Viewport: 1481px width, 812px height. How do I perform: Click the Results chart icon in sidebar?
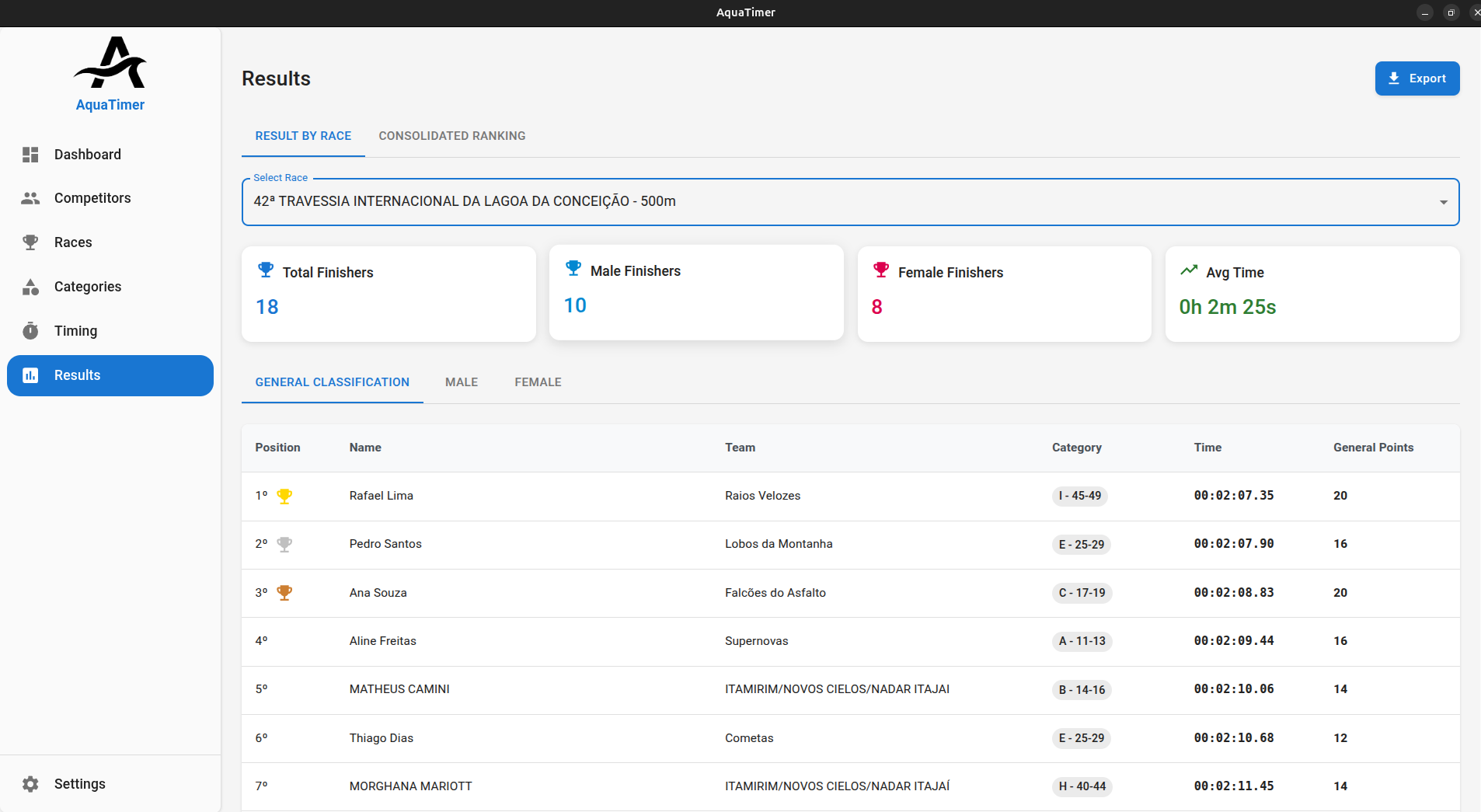30,375
